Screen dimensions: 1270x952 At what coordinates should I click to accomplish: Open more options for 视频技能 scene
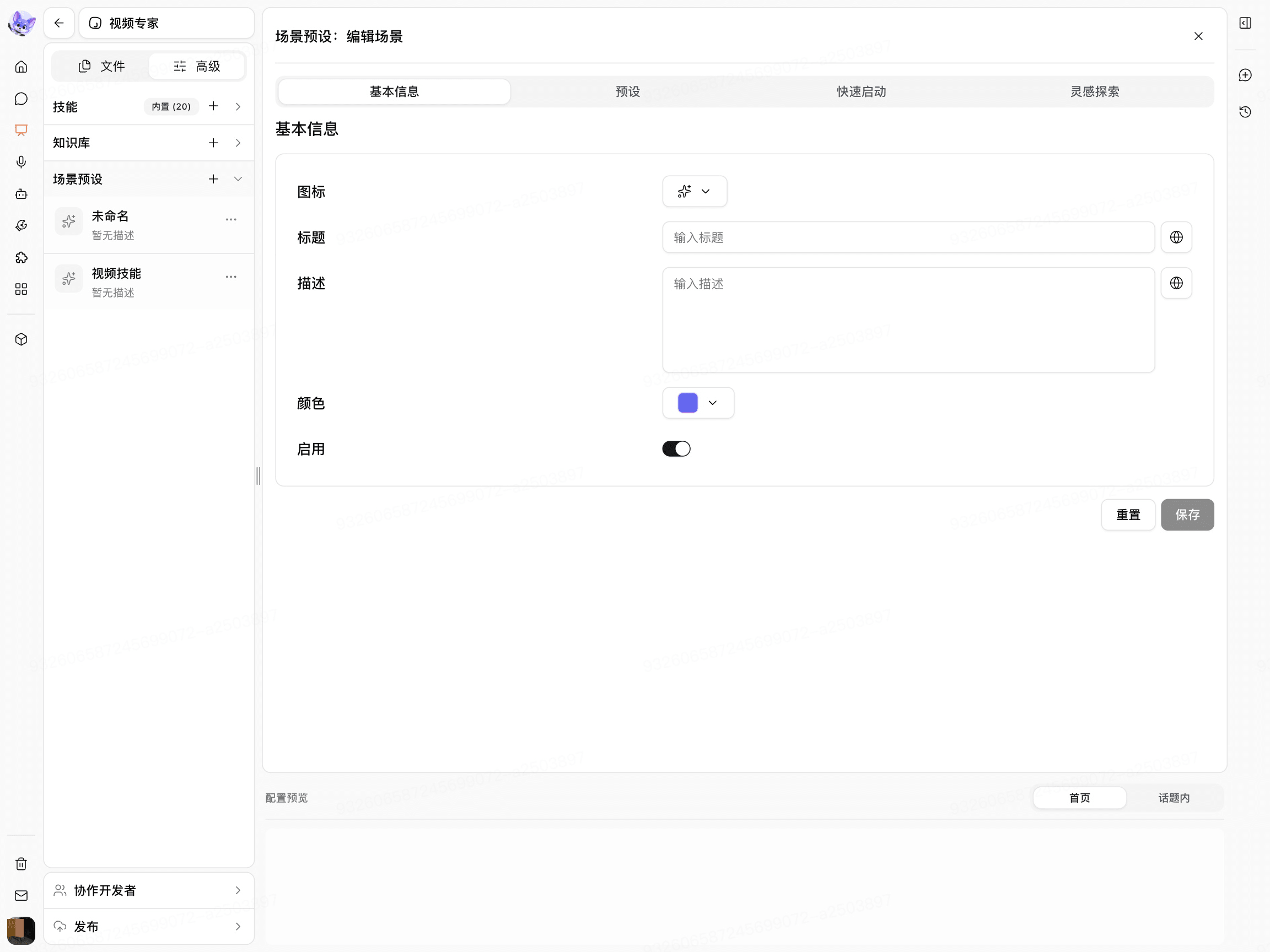click(x=232, y=277)
